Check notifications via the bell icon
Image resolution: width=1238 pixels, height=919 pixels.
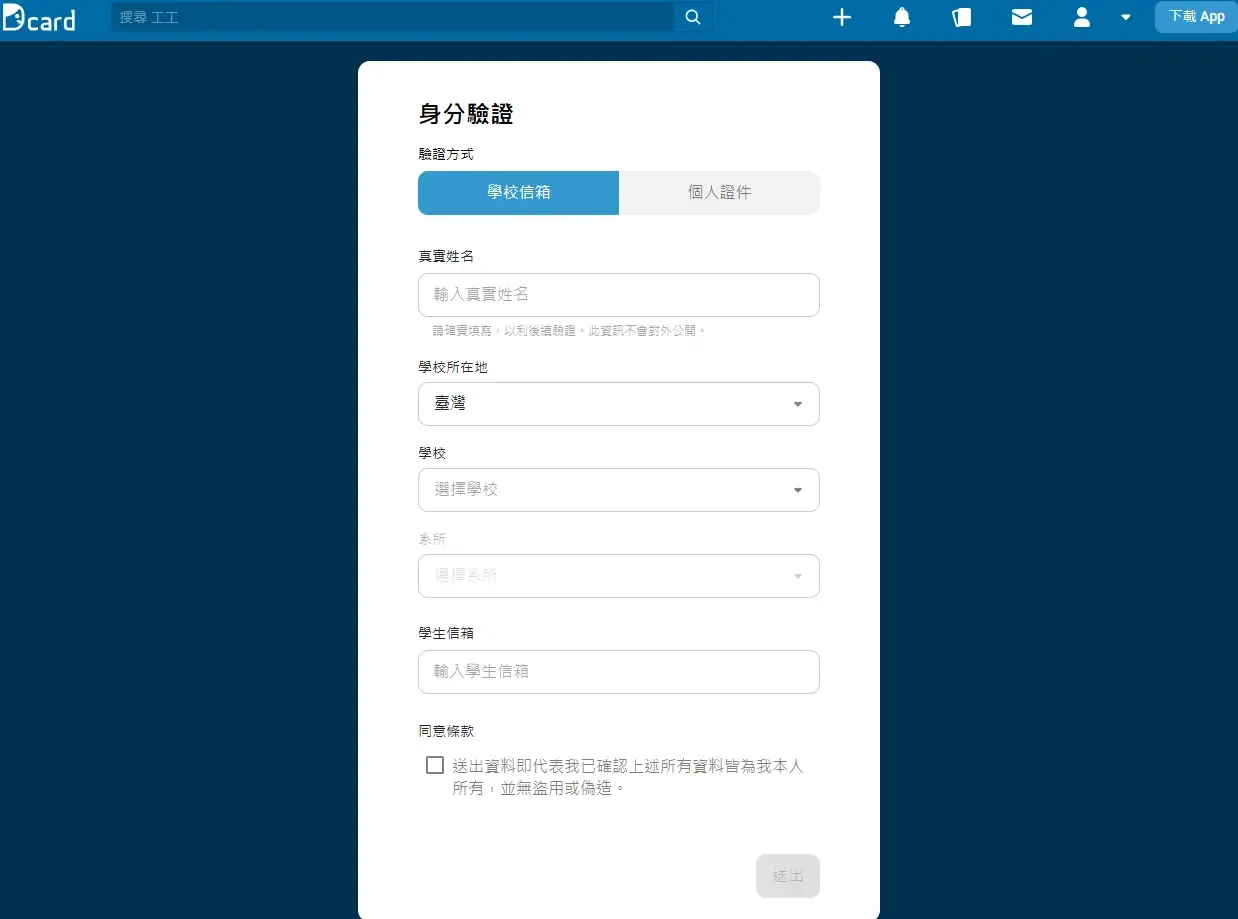point(902,17)
